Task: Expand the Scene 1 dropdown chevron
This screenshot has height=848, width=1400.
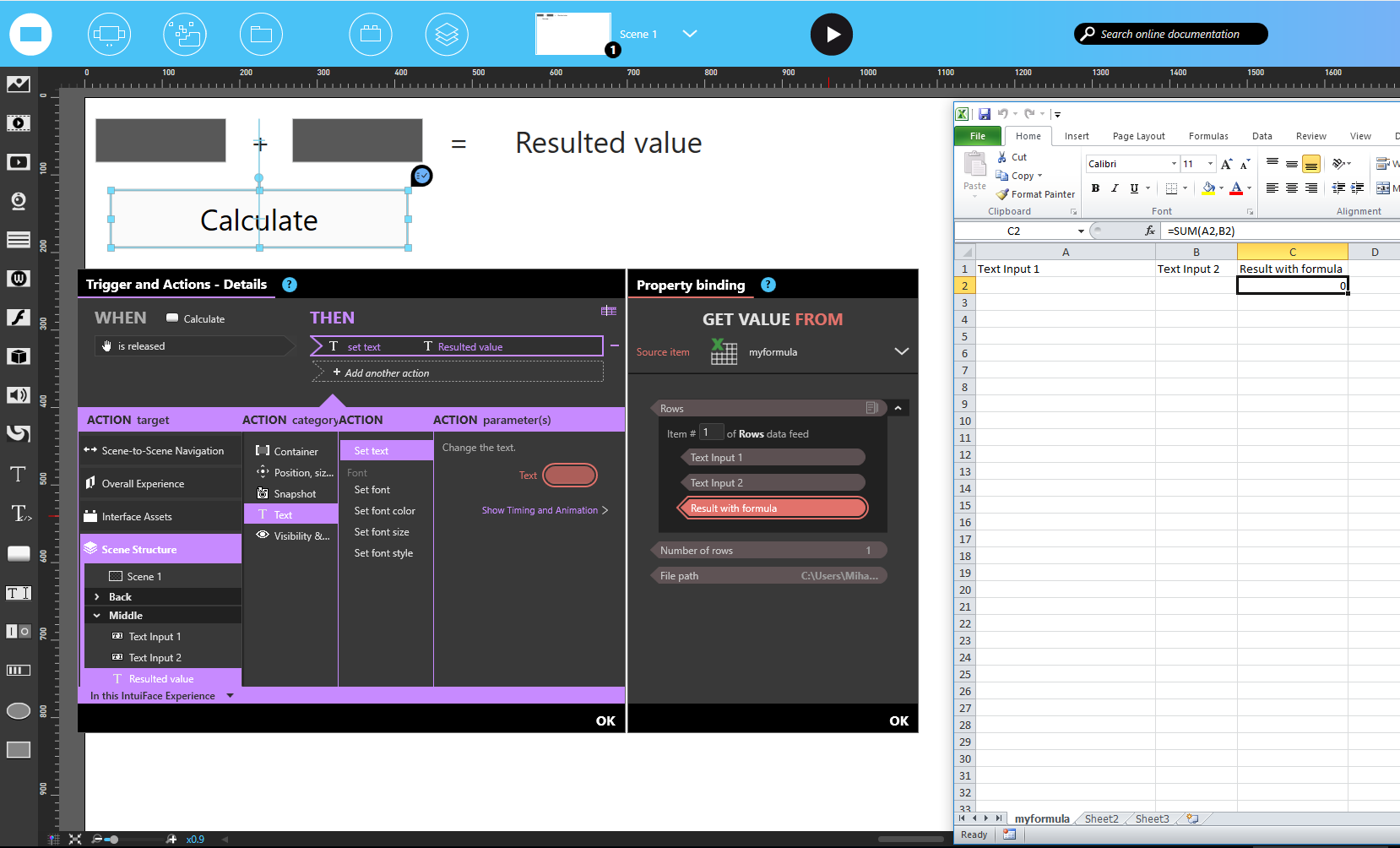Action: [690, 34]
